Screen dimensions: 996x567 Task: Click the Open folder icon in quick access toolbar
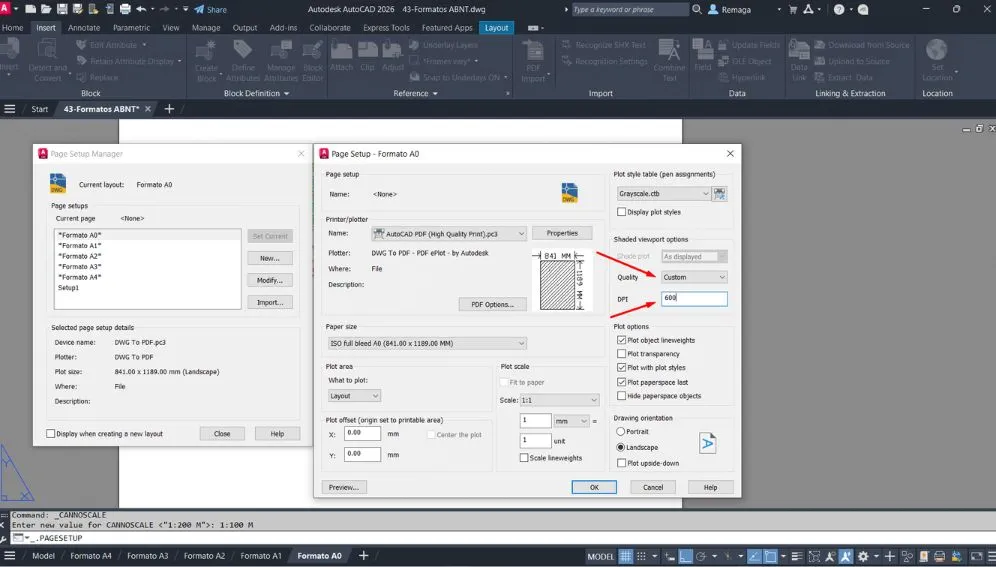pyautogui.click(x=46, y=10)
